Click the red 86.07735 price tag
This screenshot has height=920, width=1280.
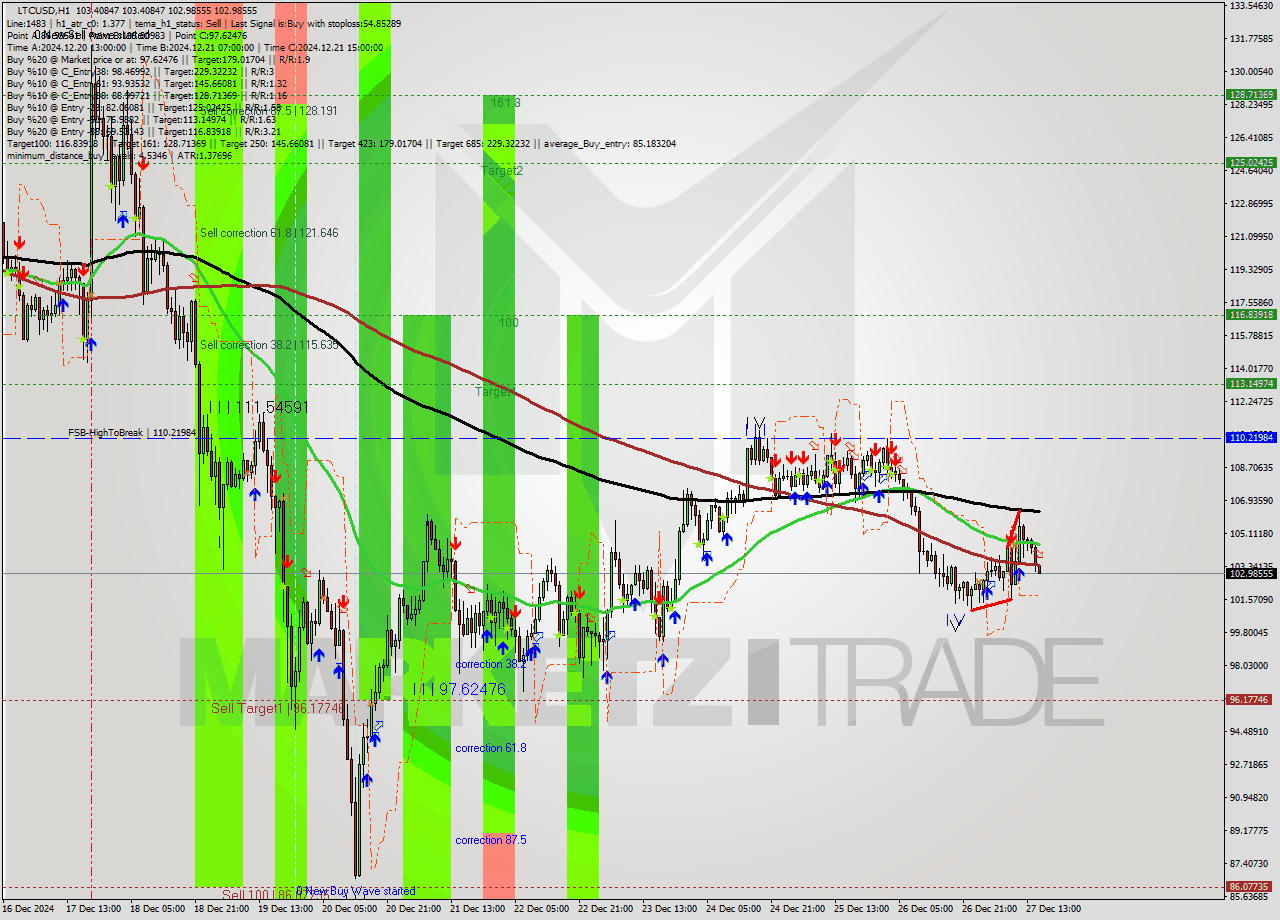click(1251, 887)
